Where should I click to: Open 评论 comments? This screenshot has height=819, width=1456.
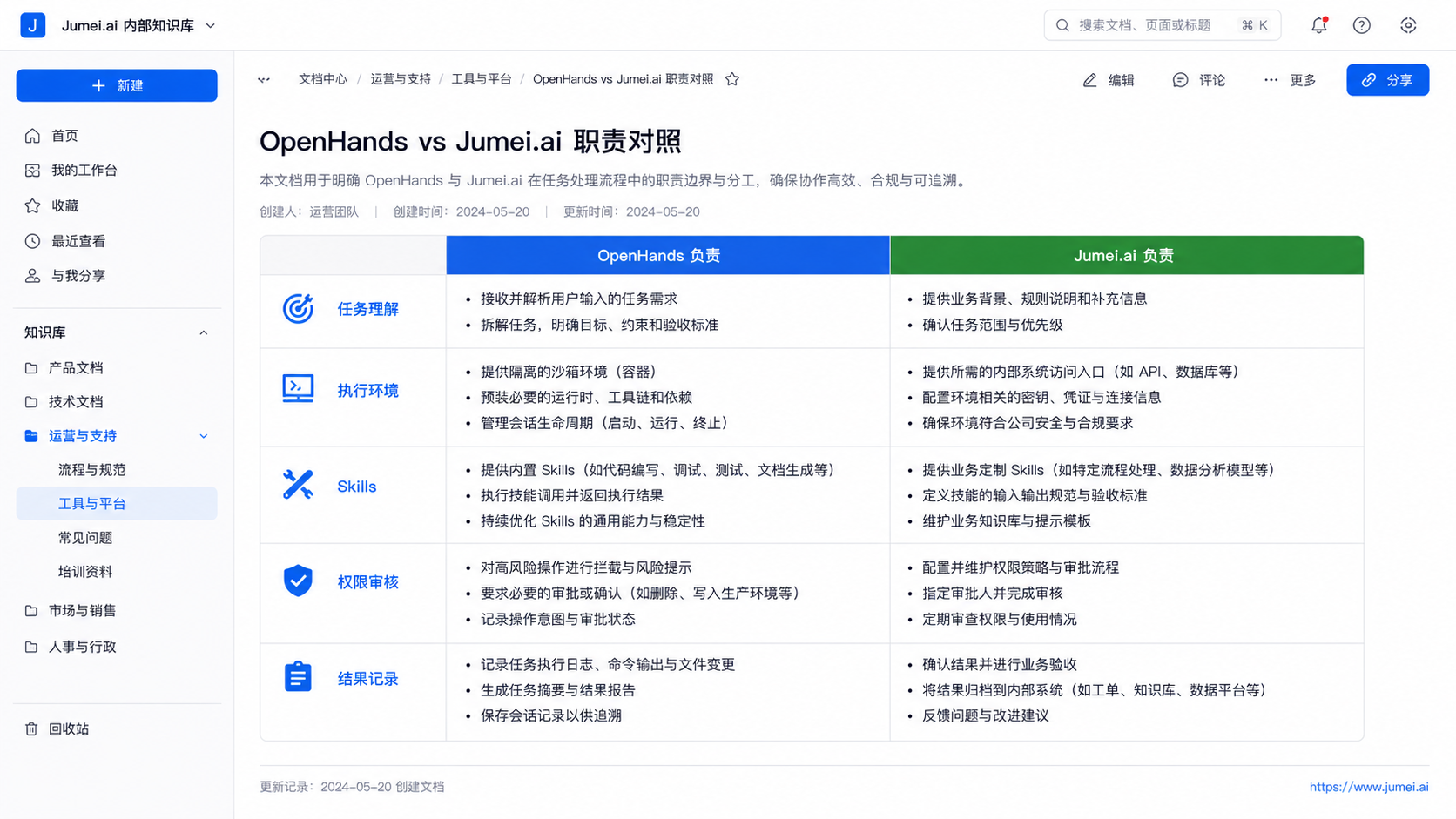point(1199,80)
